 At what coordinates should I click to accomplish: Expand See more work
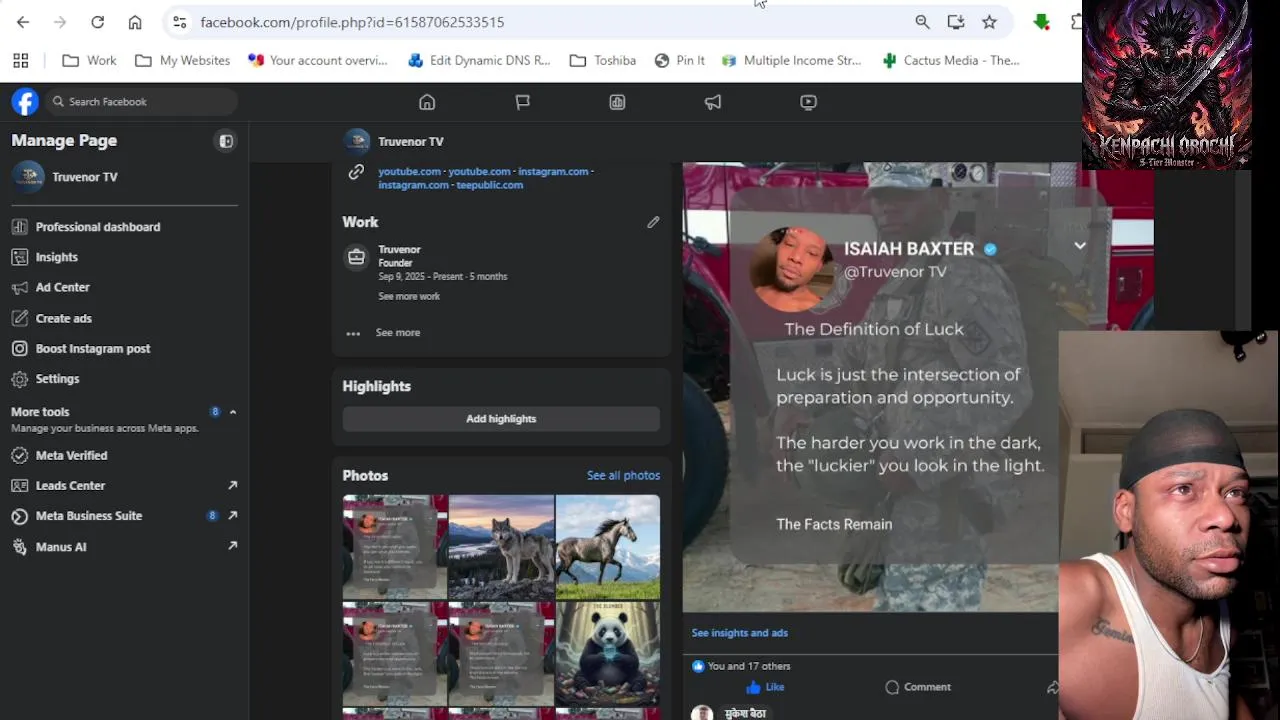tap(409, 296)
